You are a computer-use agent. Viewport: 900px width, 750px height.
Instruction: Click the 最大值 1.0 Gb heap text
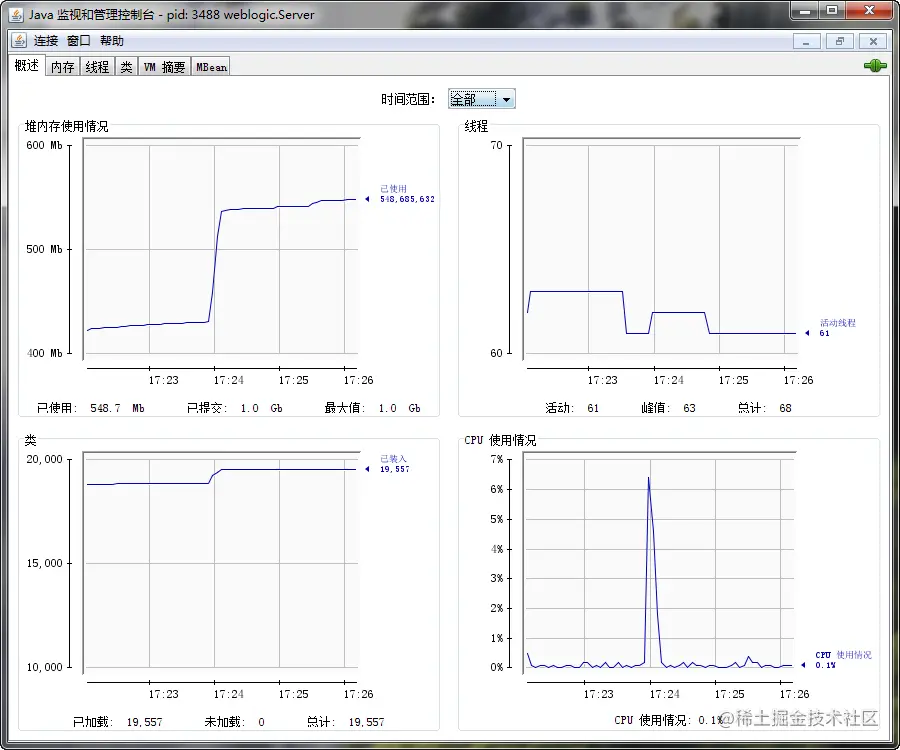(373, 408)
